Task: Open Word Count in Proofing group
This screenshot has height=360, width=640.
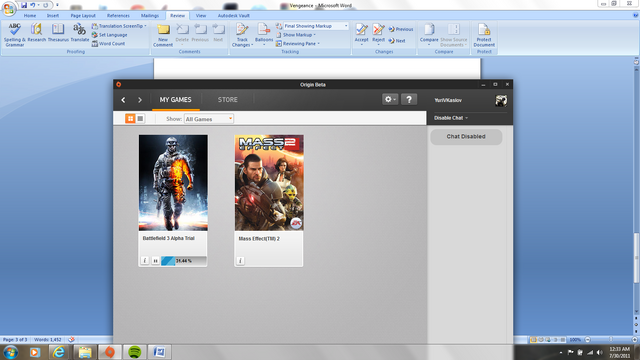Action: (x=108, y=43)
